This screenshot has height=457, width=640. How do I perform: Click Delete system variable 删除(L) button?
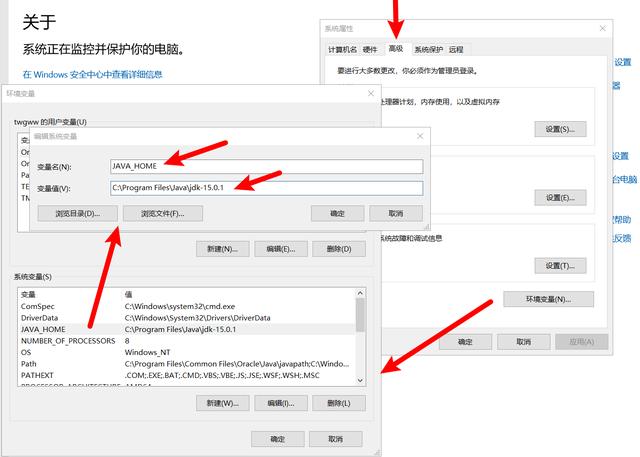[x=339, y=403]
